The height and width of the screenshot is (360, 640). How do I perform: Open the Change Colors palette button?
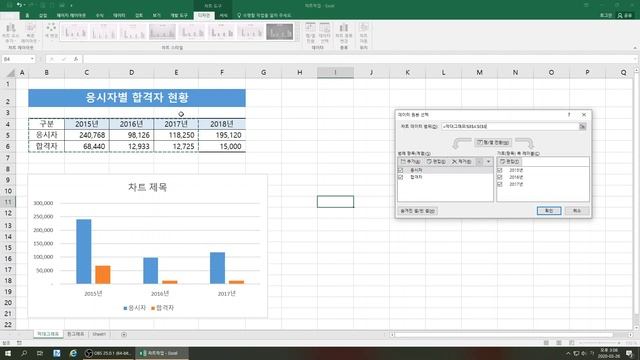(x=51, y=31)
